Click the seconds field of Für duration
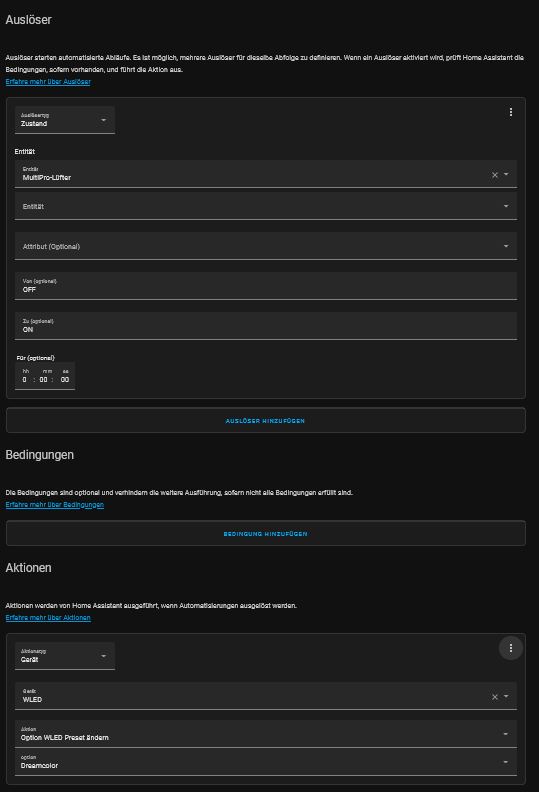Image resolution: width=539 pixels, height=792 pixels. [x=65, y=379]
